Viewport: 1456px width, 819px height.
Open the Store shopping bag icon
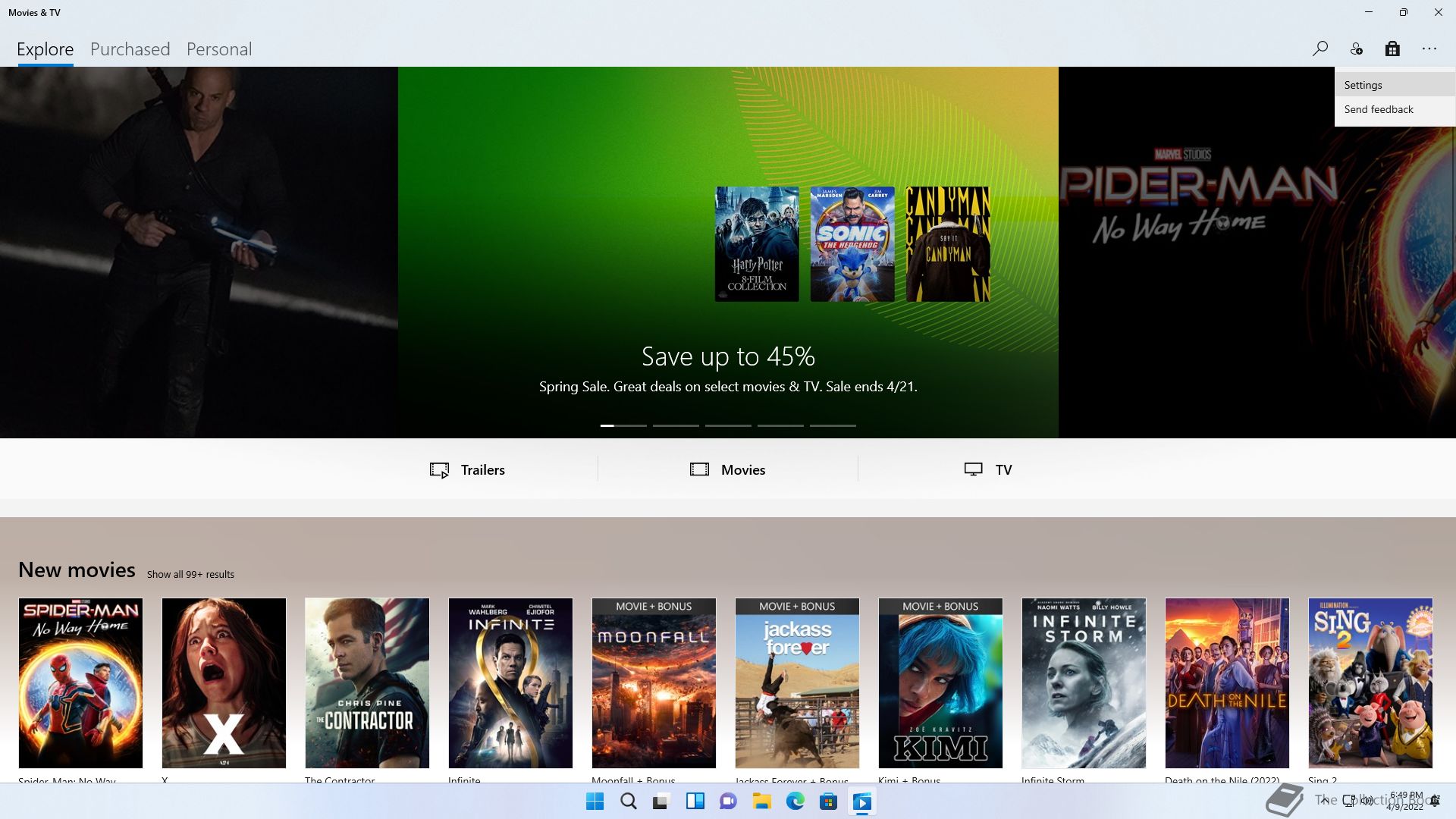click(x=1392, y=49)
